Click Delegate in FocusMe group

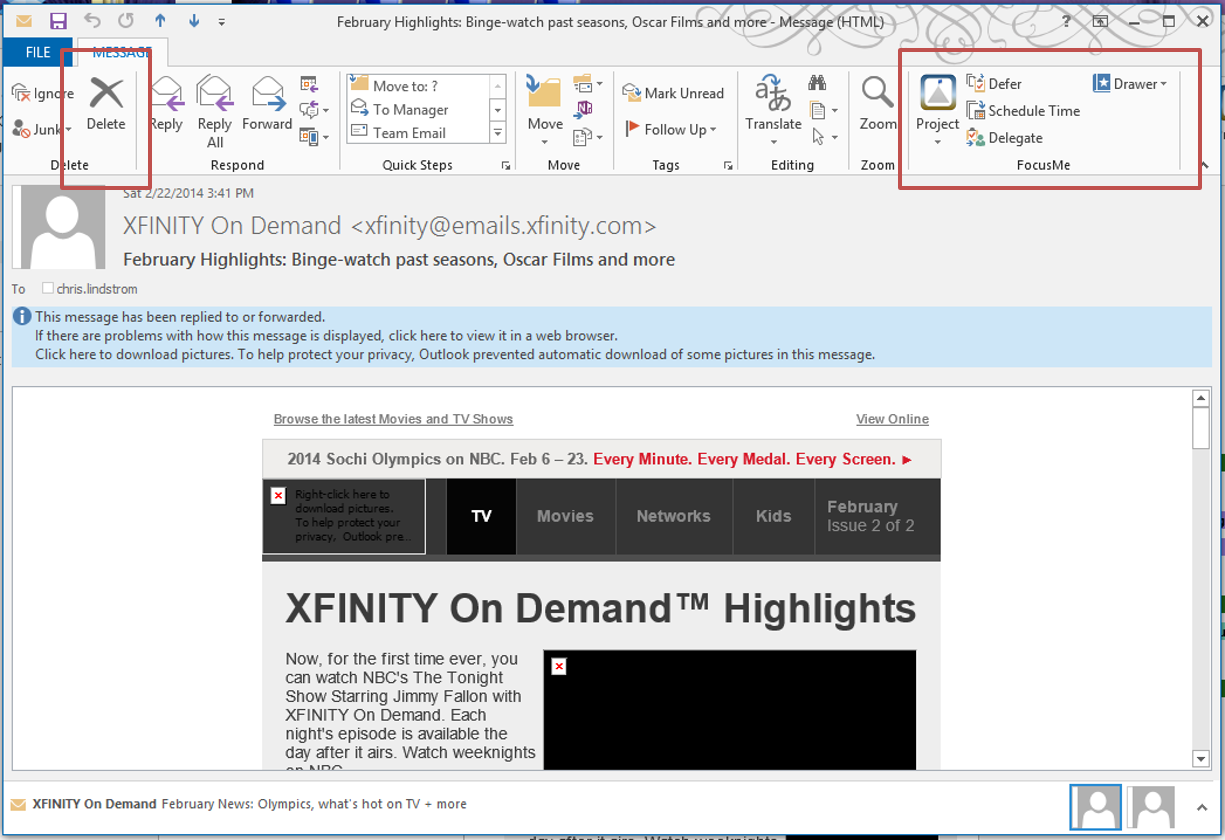tap(1004, 138)
